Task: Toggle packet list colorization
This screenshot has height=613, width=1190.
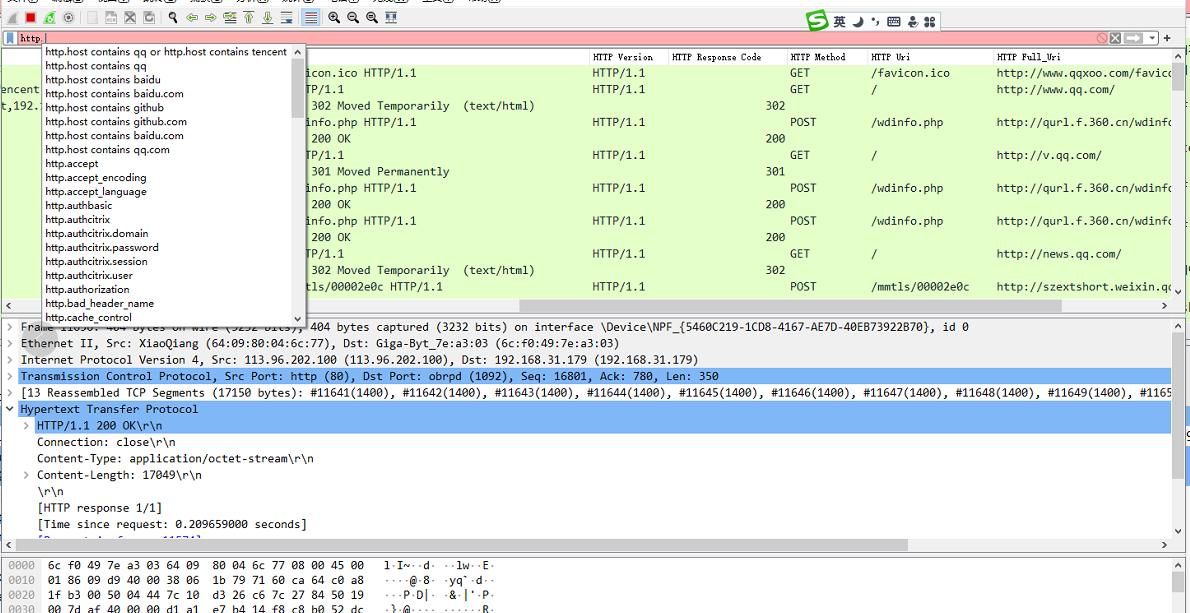Action: (x=310, y=17)
